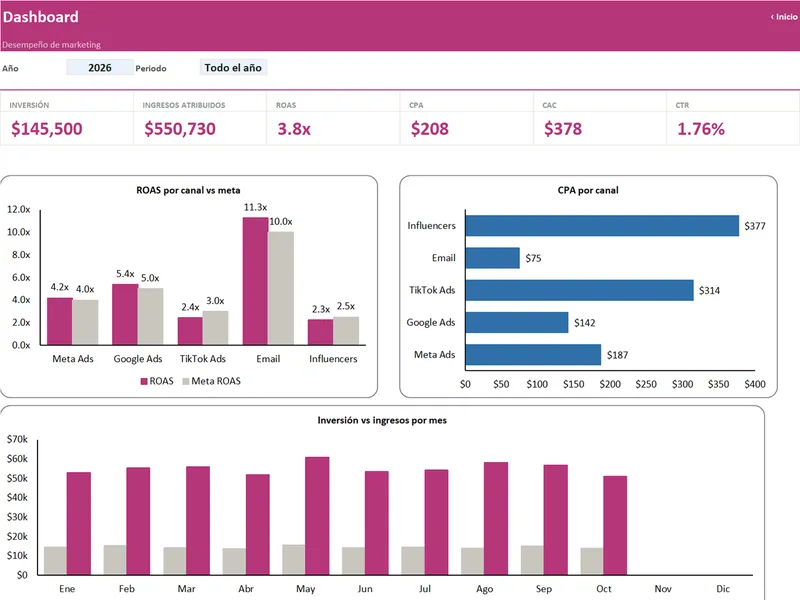Click the Influencers ROAS bar 2.3x
This screenshot has width=800, height=600.
(320, 332)
